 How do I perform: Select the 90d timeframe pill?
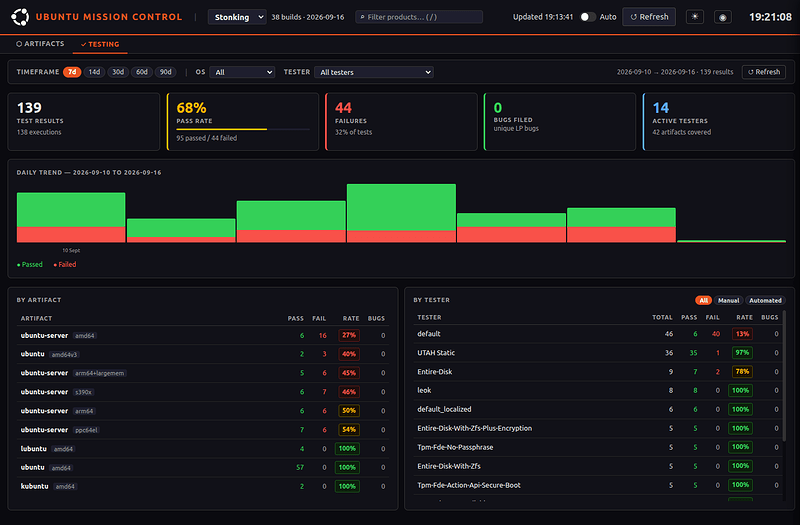[x=166, y=72]
